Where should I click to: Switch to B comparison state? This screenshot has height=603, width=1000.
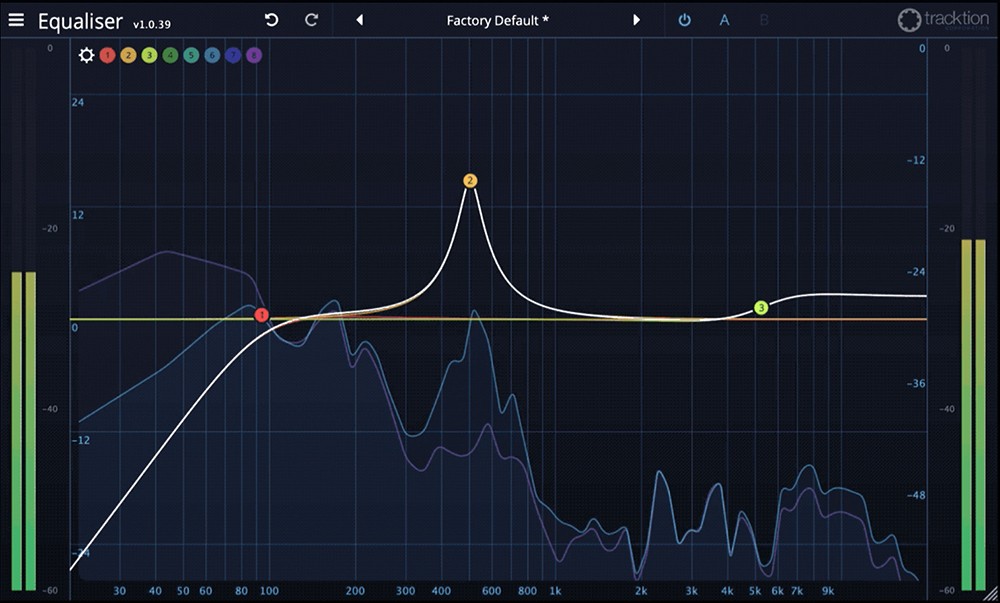pyautogui.click(x=764, y=20)
